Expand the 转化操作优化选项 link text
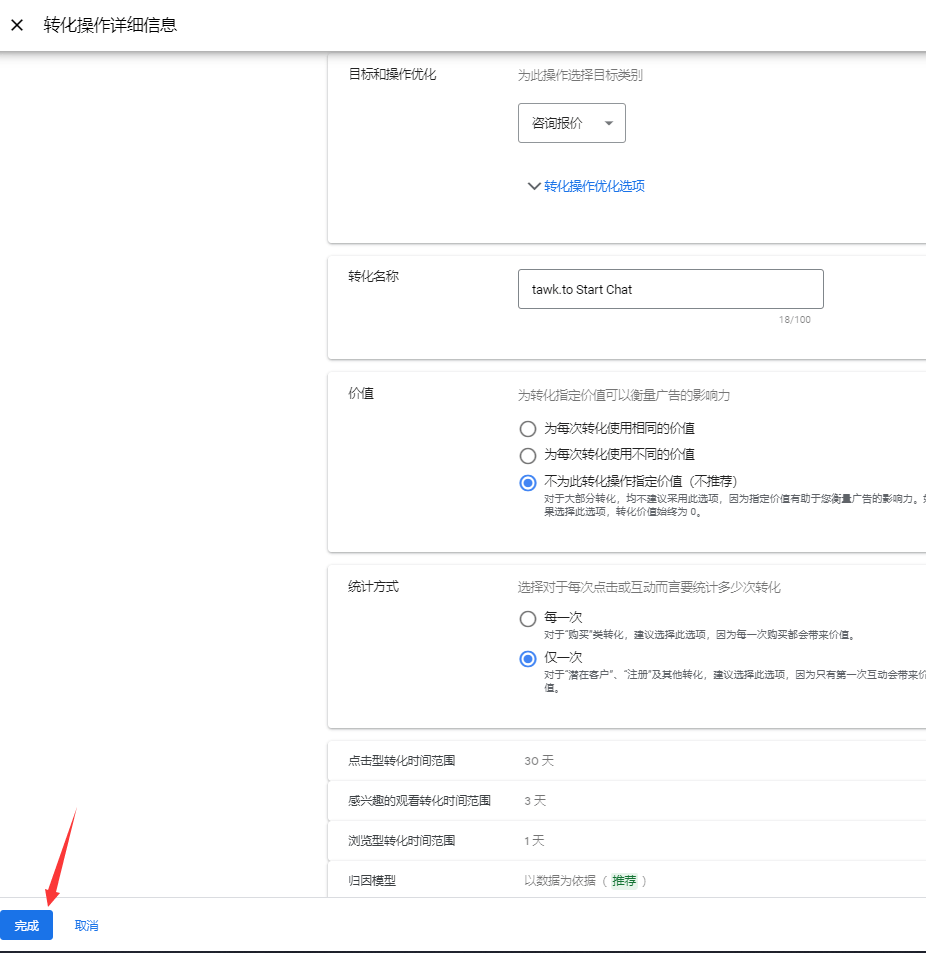926x953 pixels. click(594, 186)
